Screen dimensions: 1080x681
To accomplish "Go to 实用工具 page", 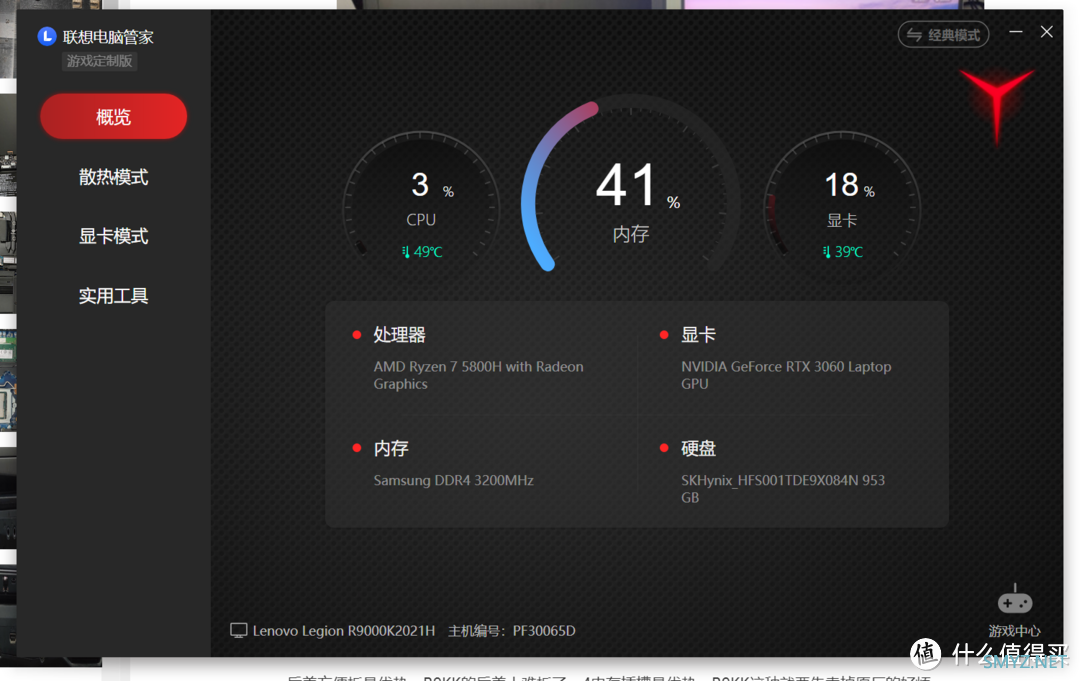I will click(x=114, y=295).
